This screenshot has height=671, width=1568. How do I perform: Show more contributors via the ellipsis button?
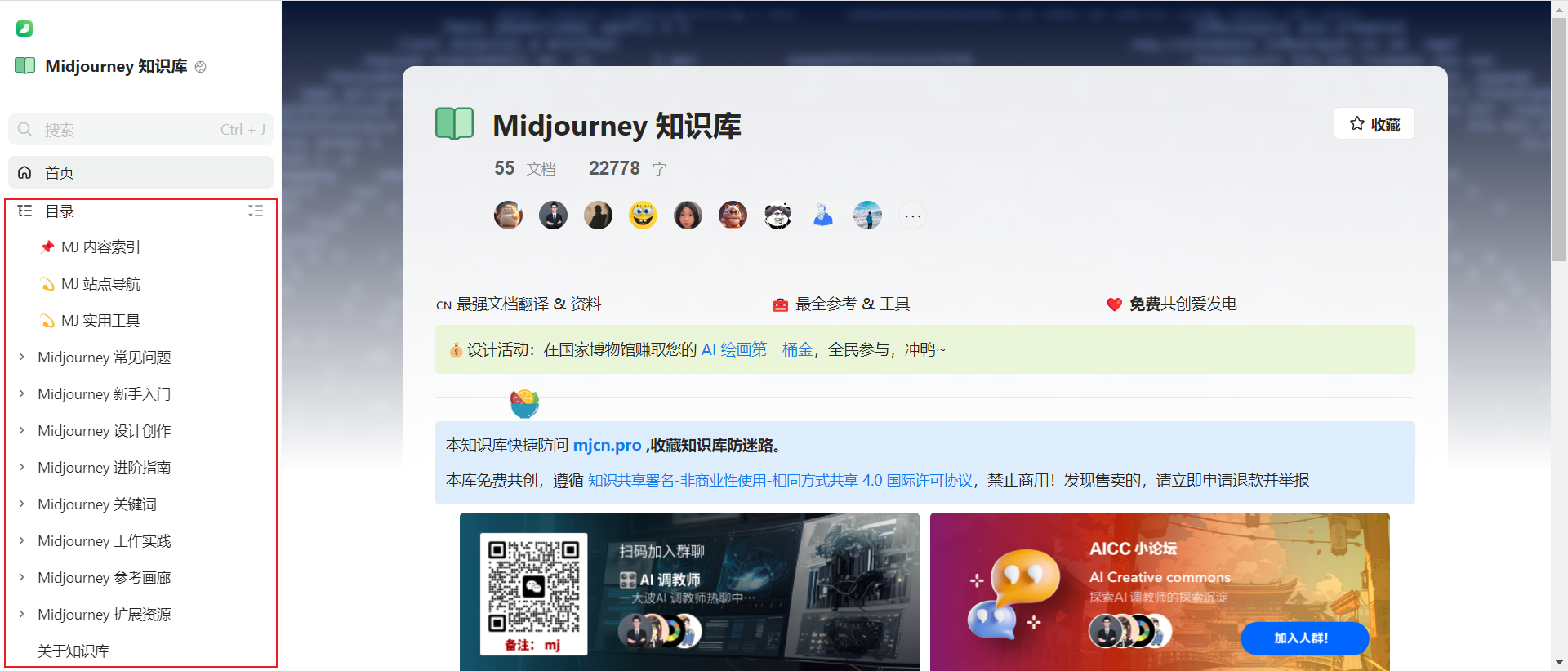pos(912,216)
